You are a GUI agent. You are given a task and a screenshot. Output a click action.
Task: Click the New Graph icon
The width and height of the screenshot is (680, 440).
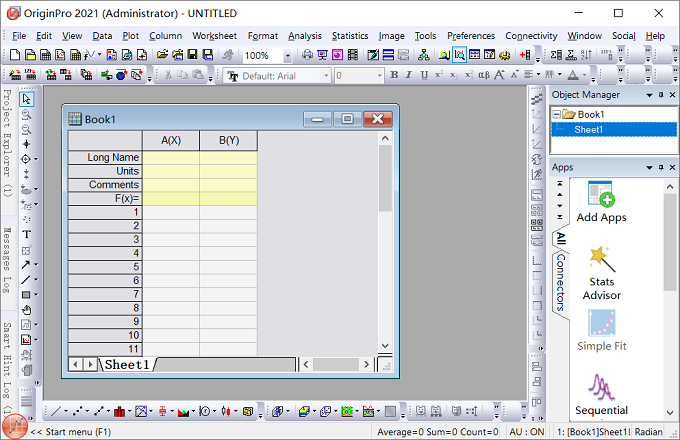tap(60, 55)
